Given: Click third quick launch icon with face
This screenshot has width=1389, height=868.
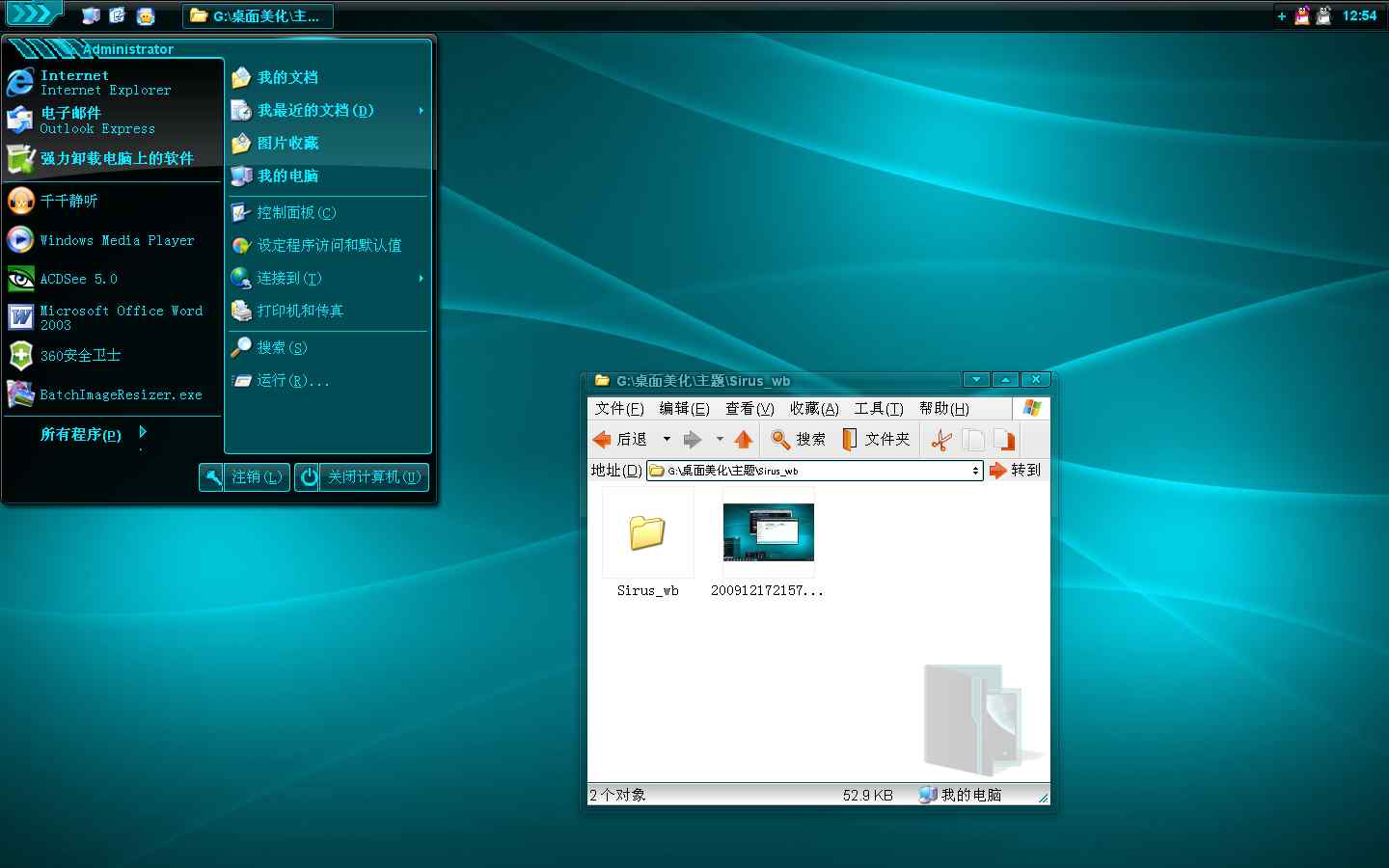Looking at the screenshot, I should click(146, 15).
